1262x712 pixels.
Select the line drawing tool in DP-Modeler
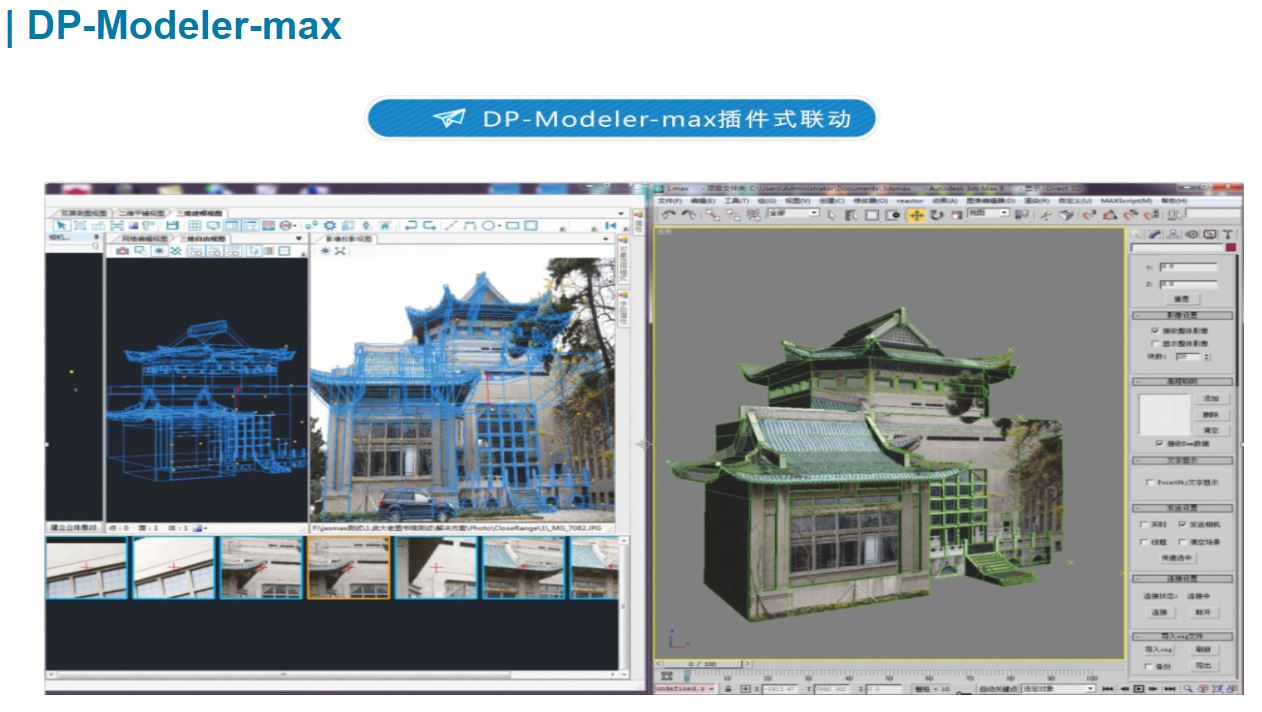click(450, 226)
